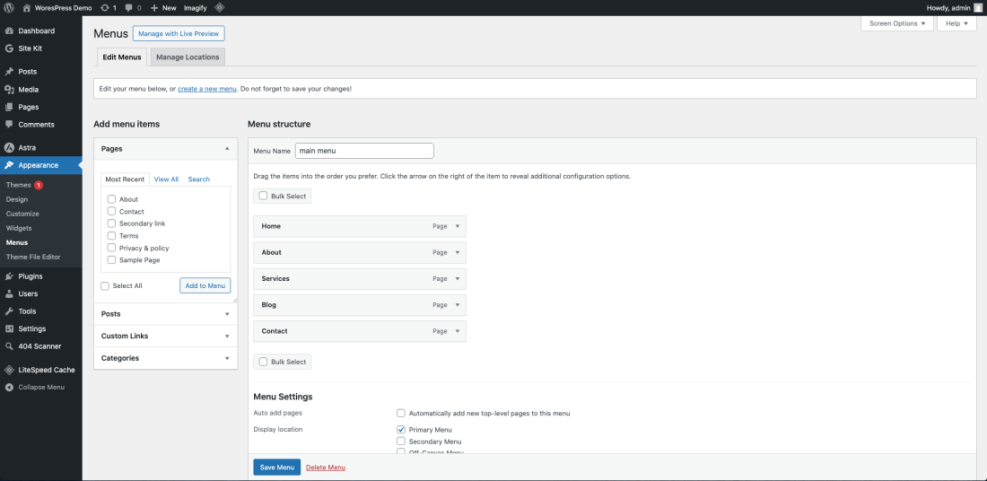Open Theme File Editor submenu item
987x481 pixels.
coord(33,257)
